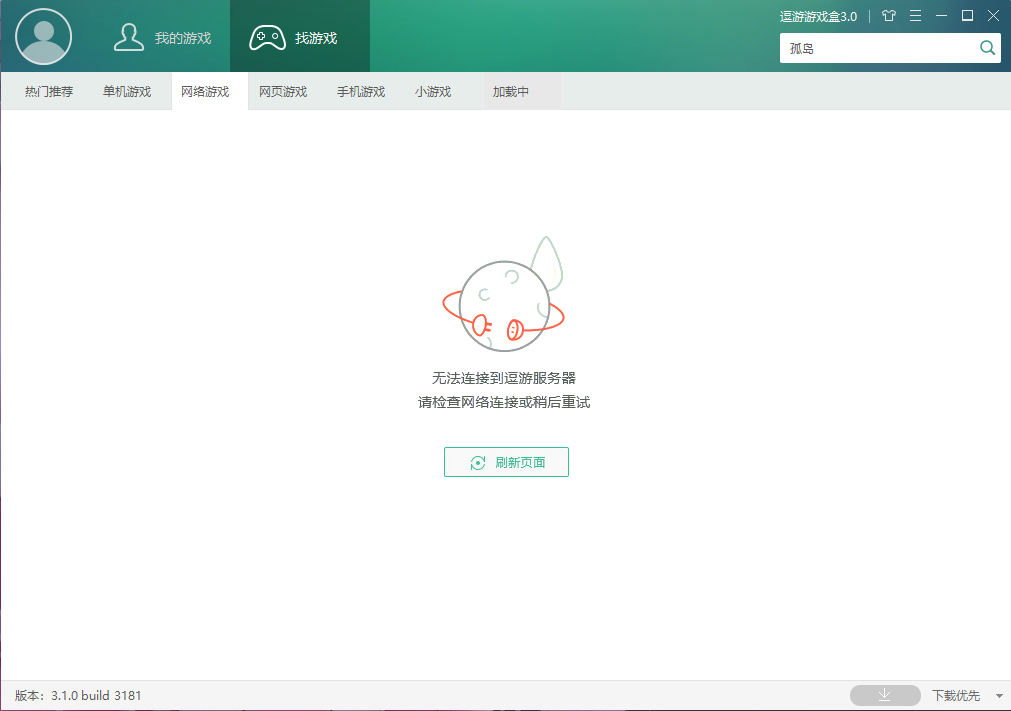Select the 手机游戏 tab
The image size is (1011, 711).
coord(361,92)
